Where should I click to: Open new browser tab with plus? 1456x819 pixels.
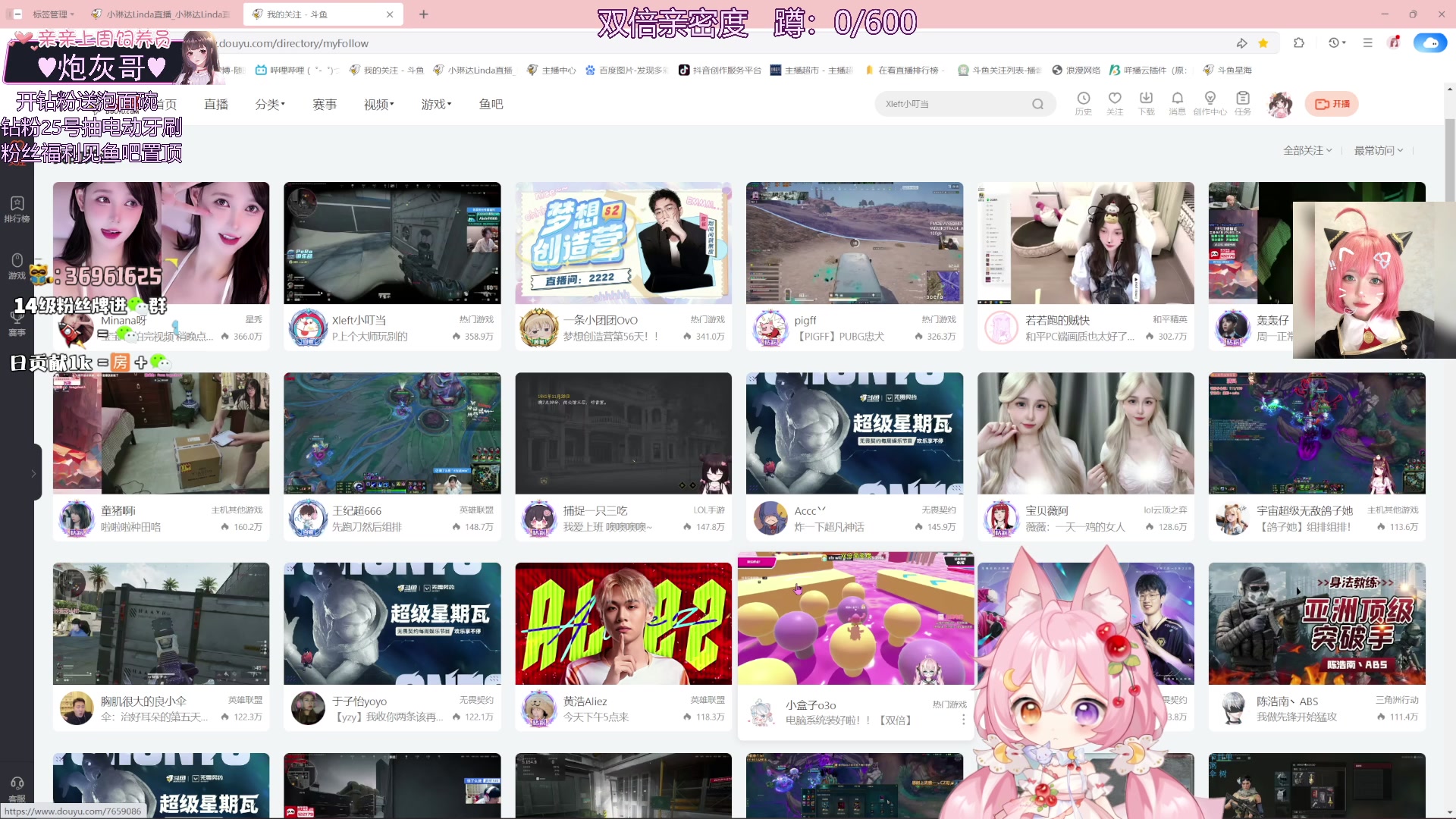coord(424,14)
